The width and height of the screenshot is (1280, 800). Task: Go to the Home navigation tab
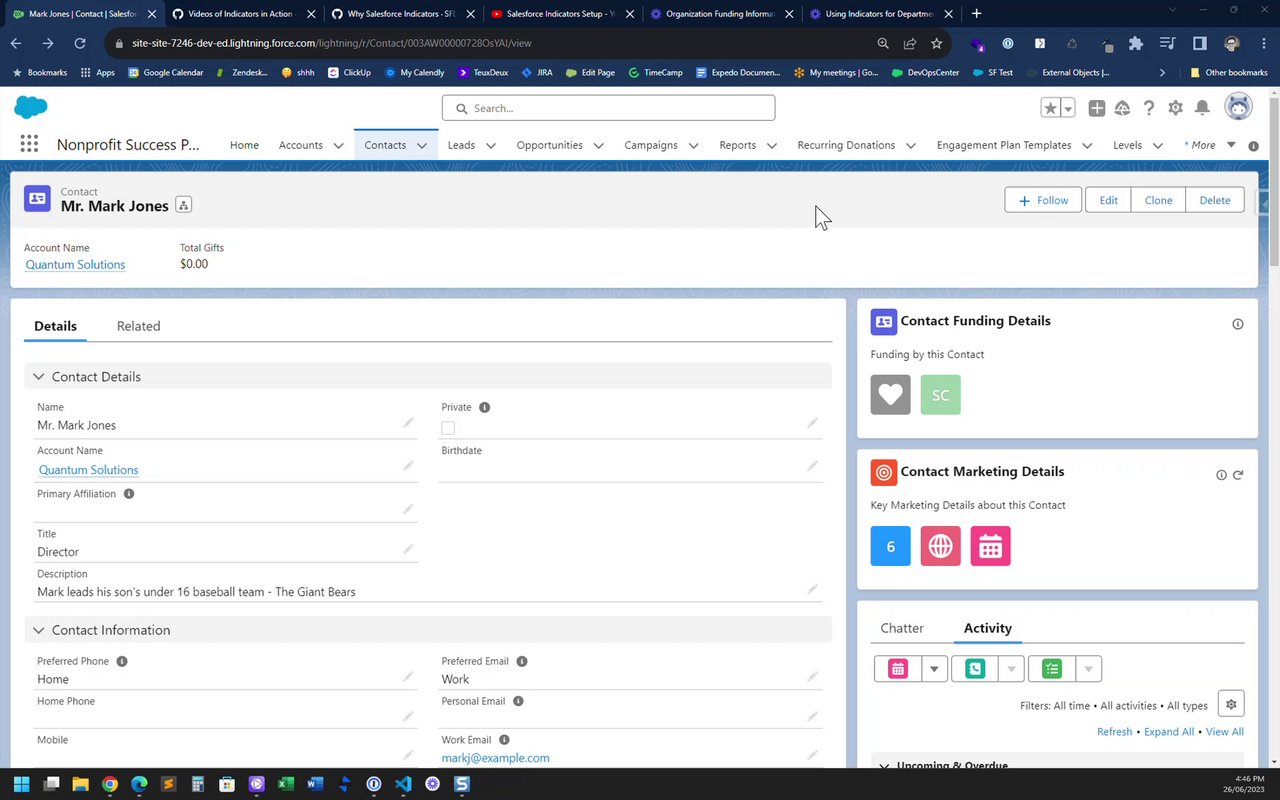point(244,145)
